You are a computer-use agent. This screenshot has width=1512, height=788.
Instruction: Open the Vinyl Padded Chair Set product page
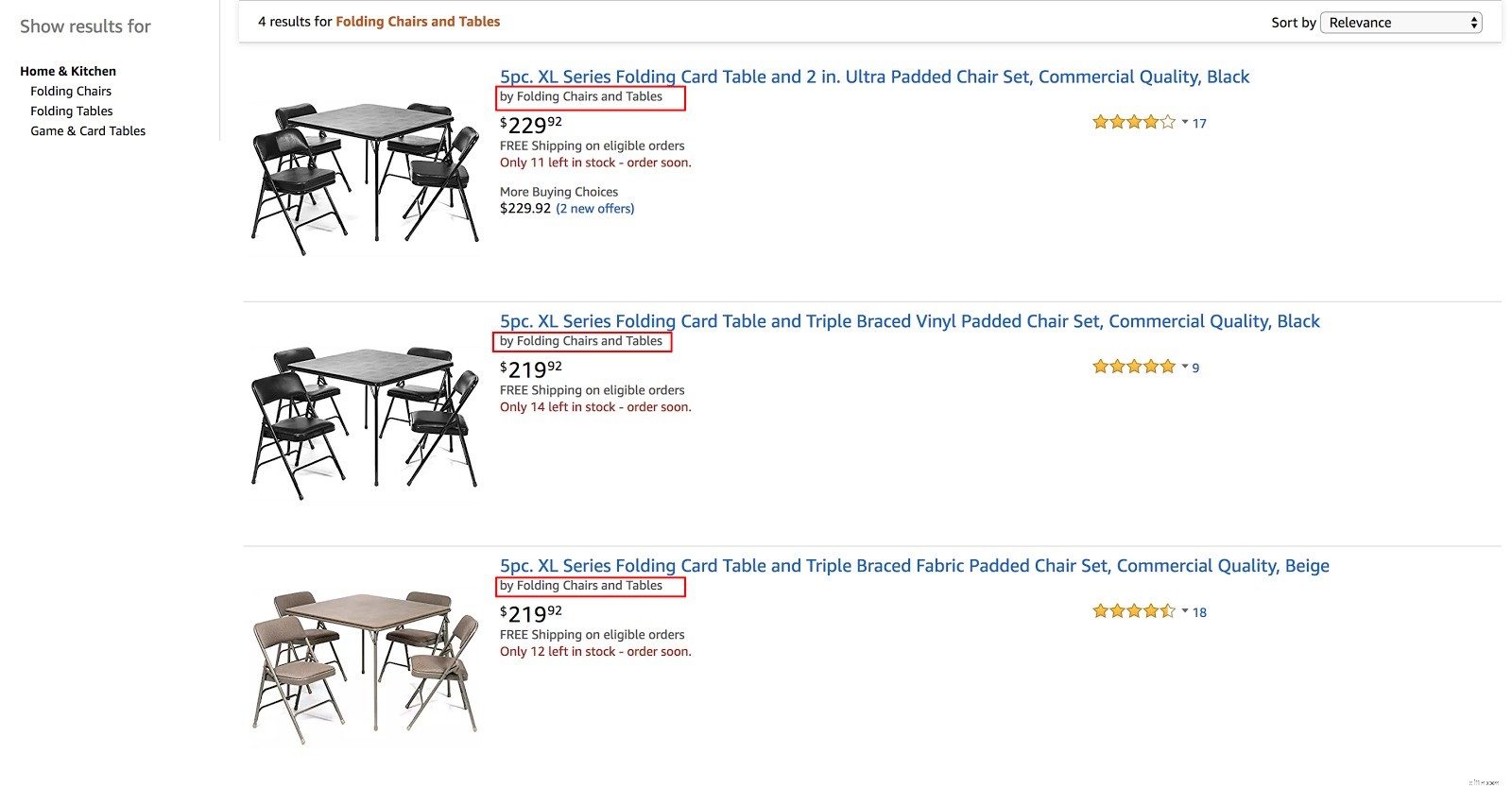coord(908,321)
